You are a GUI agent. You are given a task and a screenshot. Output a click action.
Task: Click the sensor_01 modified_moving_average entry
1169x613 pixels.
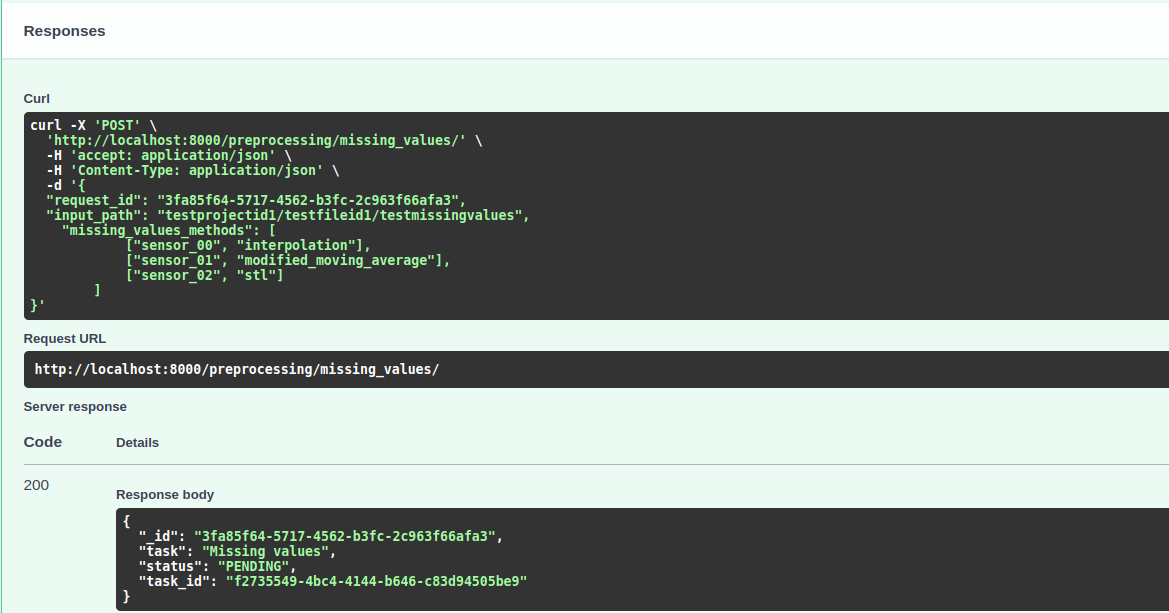288,260
